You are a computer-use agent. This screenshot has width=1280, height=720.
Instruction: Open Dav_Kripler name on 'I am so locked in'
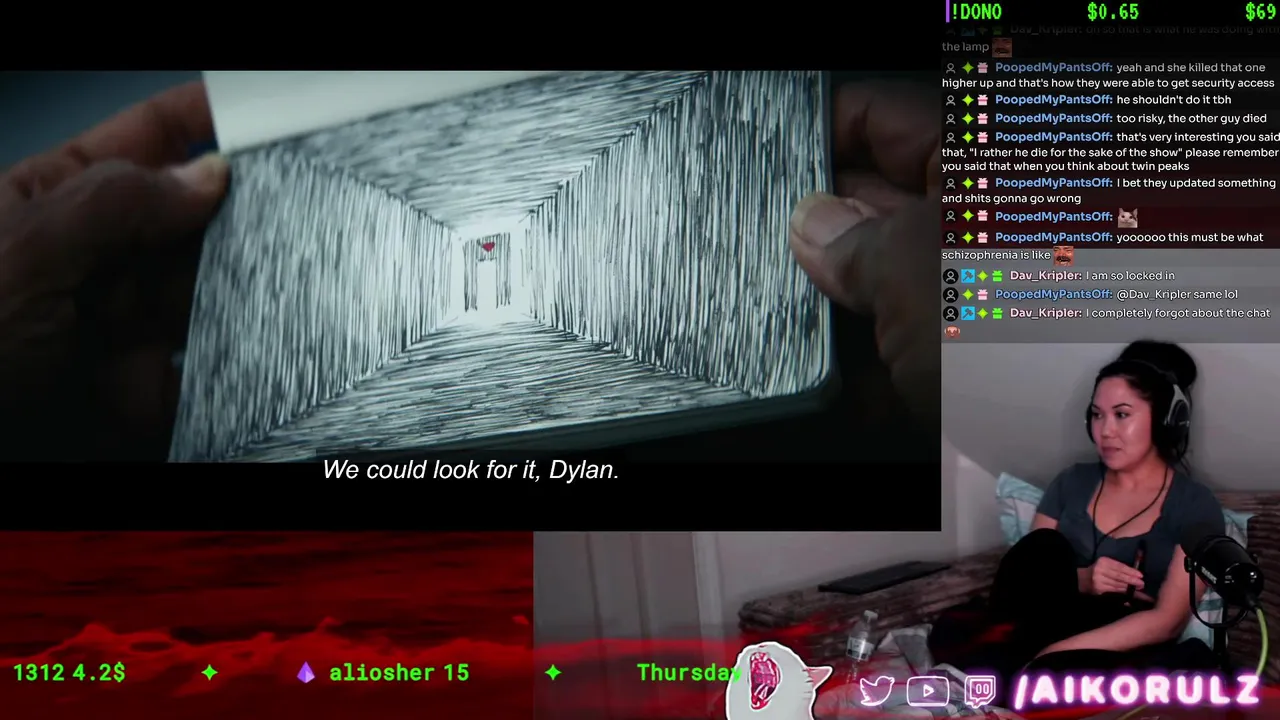click(1045, 276)
